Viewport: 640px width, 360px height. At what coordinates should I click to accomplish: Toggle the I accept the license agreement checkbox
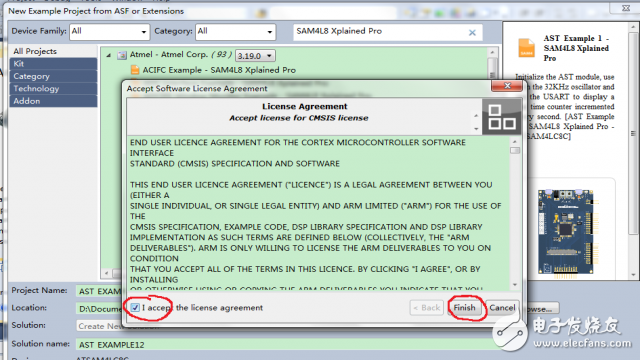point(135,307)
